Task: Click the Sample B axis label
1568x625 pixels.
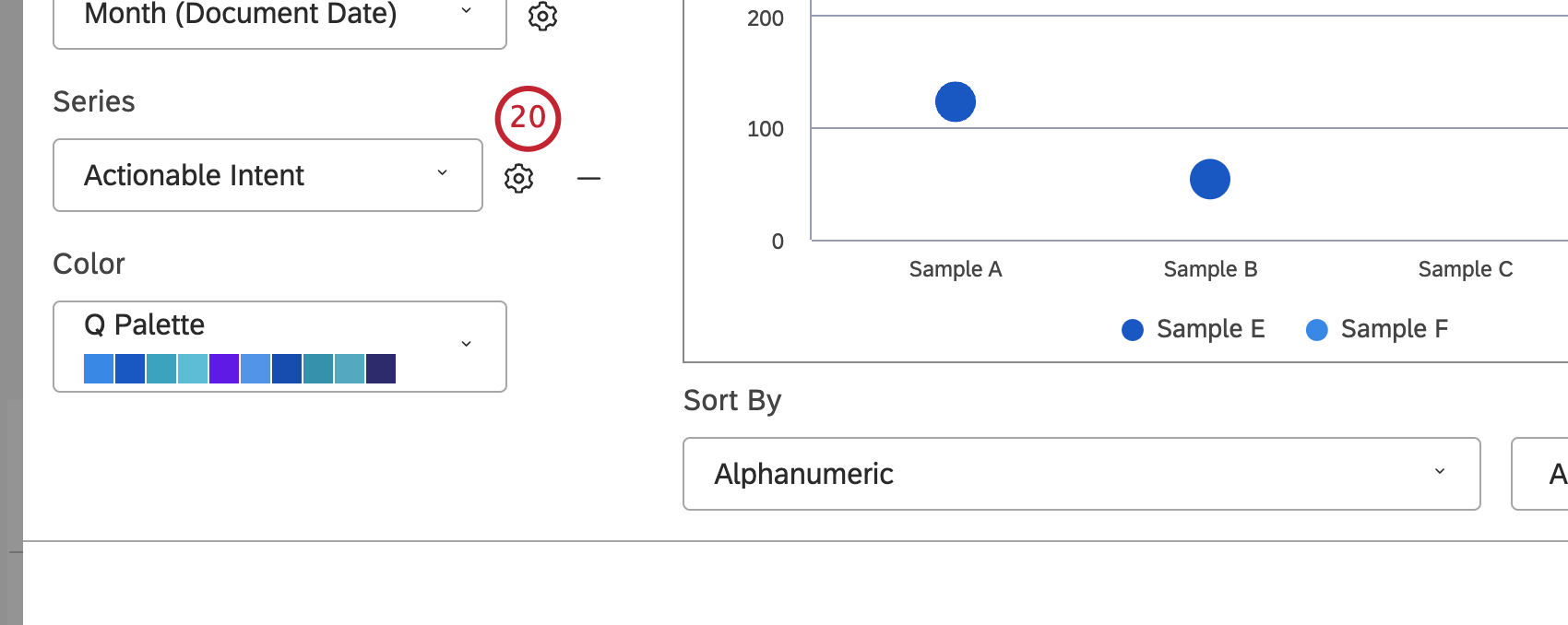Action: [x=1210, y=269]
